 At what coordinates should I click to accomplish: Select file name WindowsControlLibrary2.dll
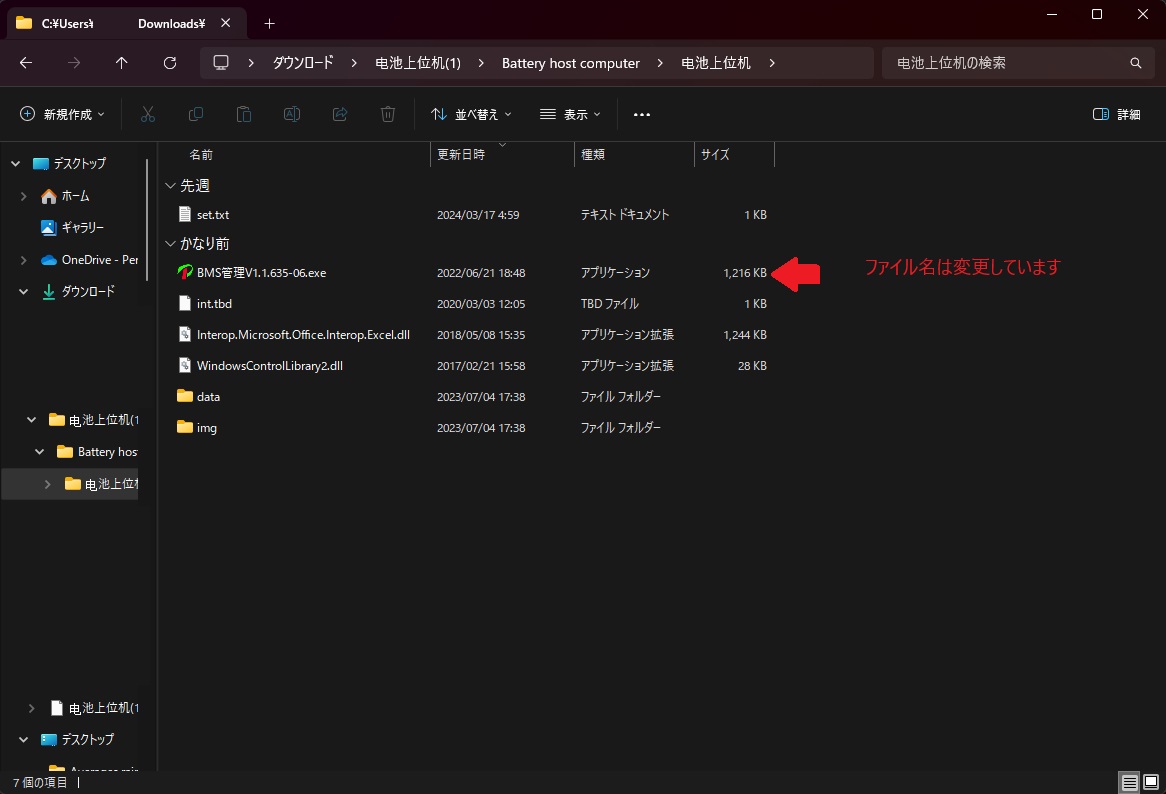[270, 365]
